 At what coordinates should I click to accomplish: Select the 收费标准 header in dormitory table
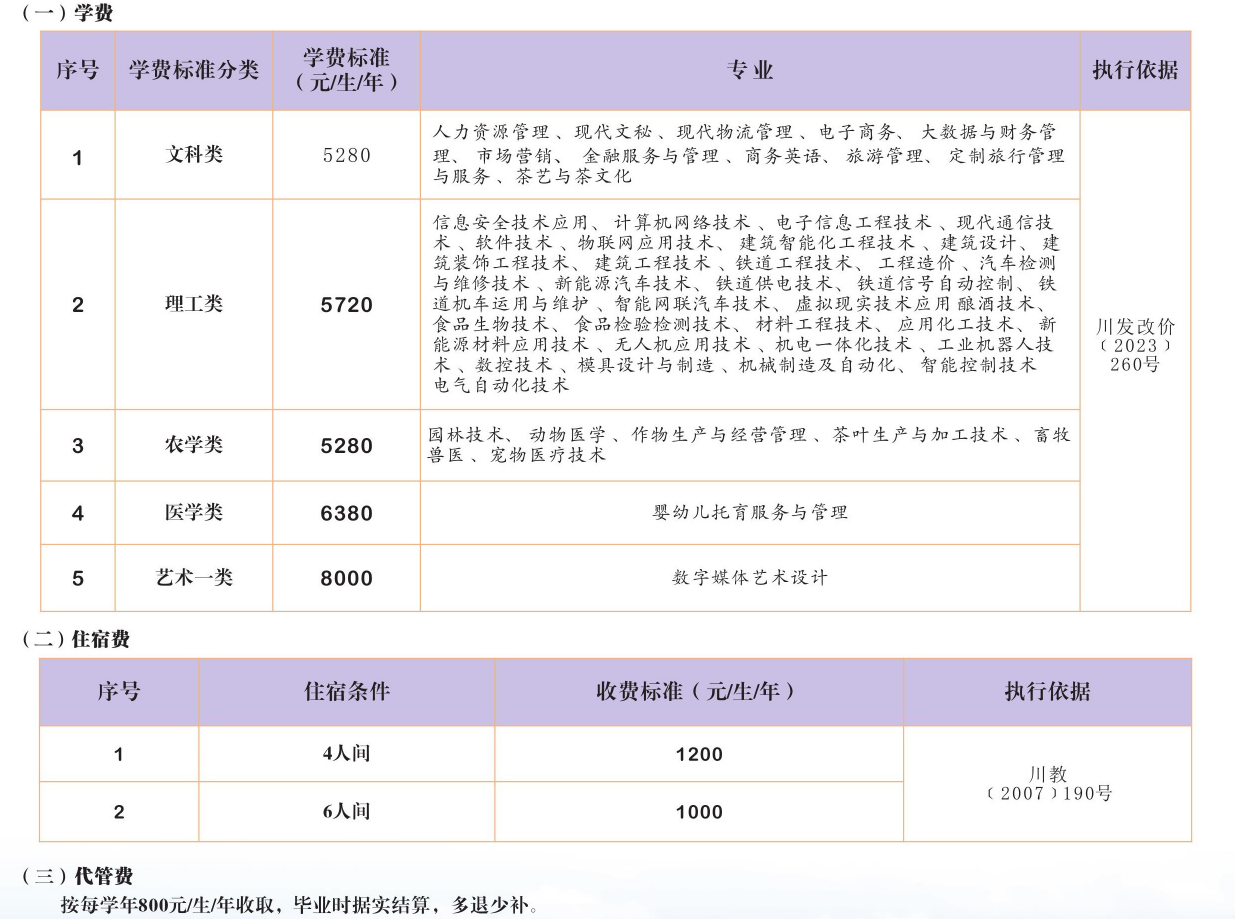698,692
